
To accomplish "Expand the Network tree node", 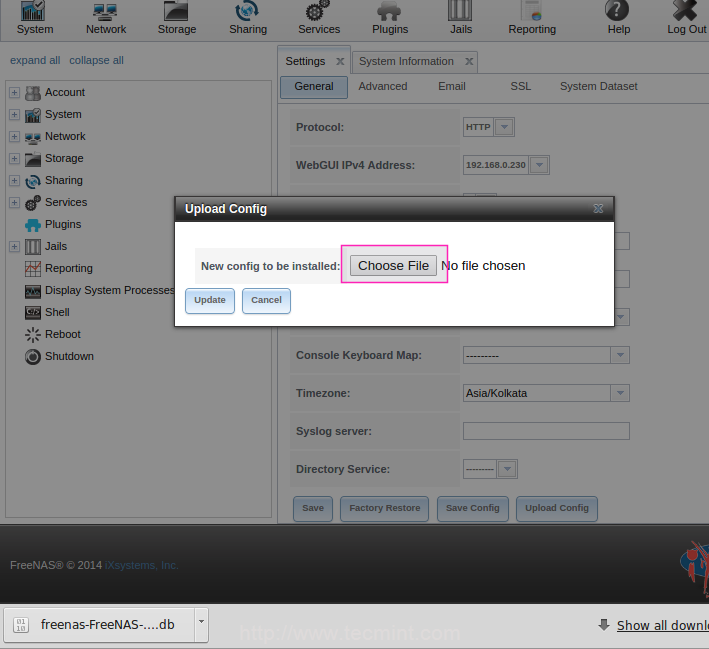I will (x=14, y=137).
